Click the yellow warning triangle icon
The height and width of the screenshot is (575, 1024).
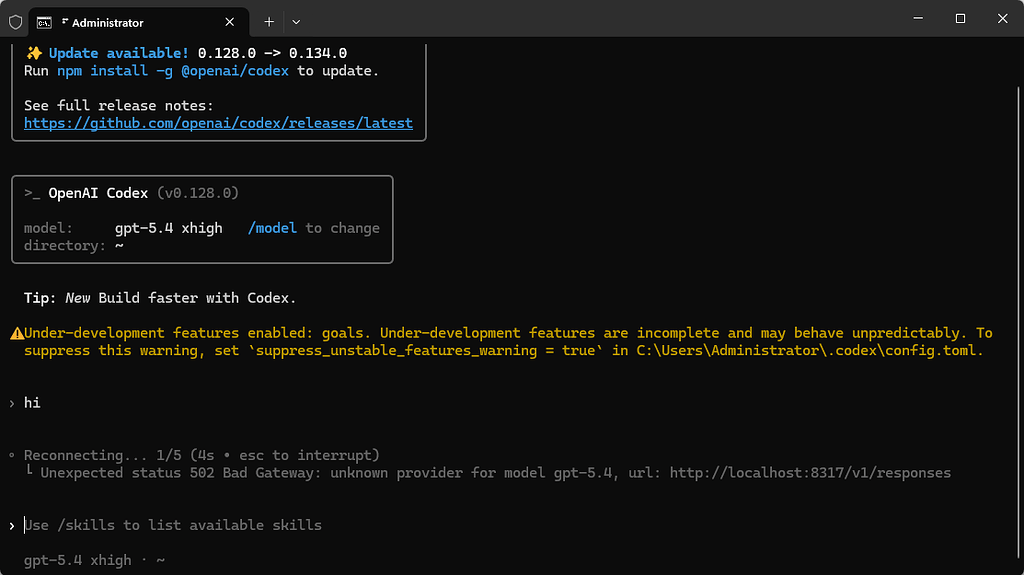(17, 334)
